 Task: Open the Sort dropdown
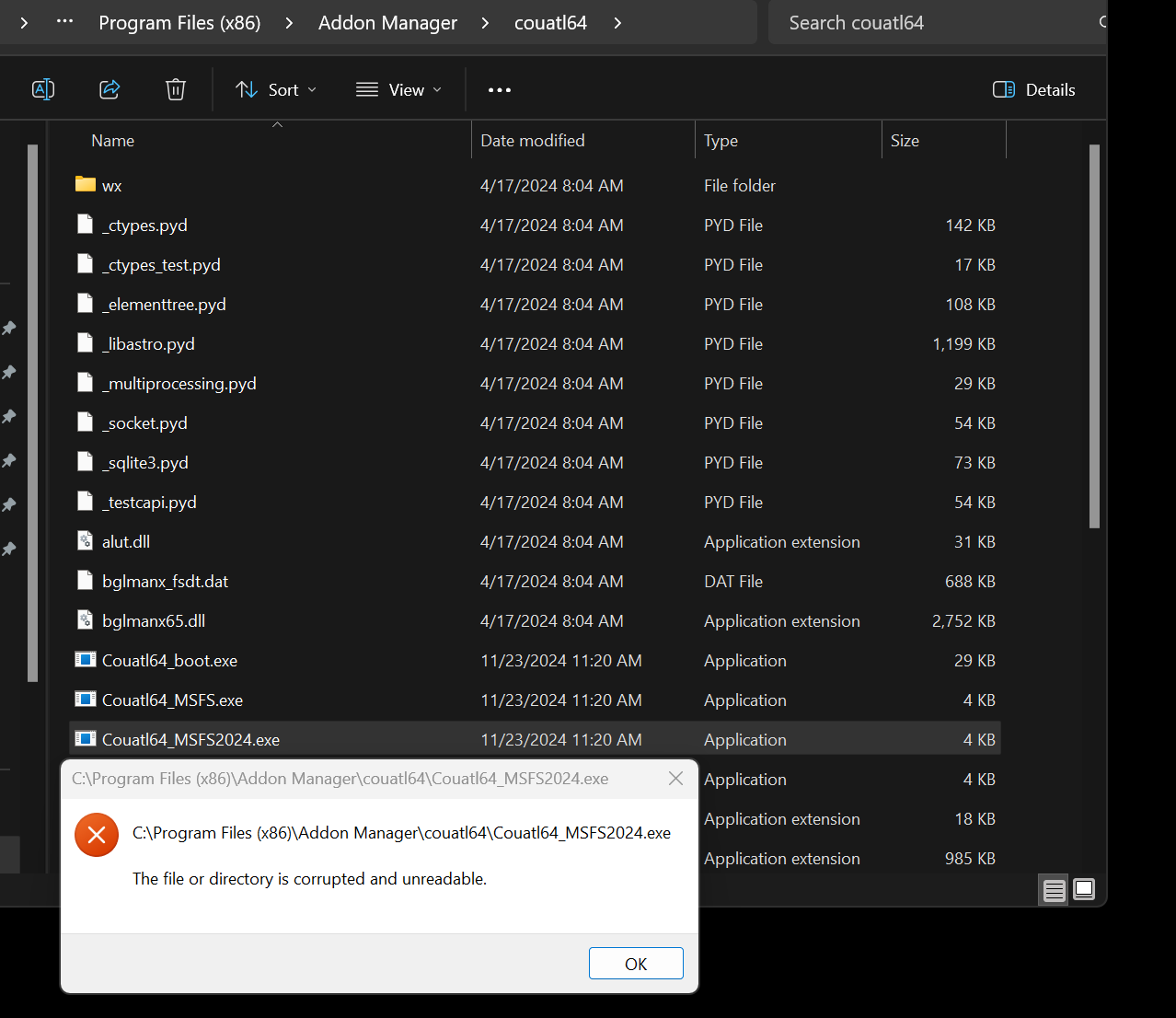click(275, 89)
